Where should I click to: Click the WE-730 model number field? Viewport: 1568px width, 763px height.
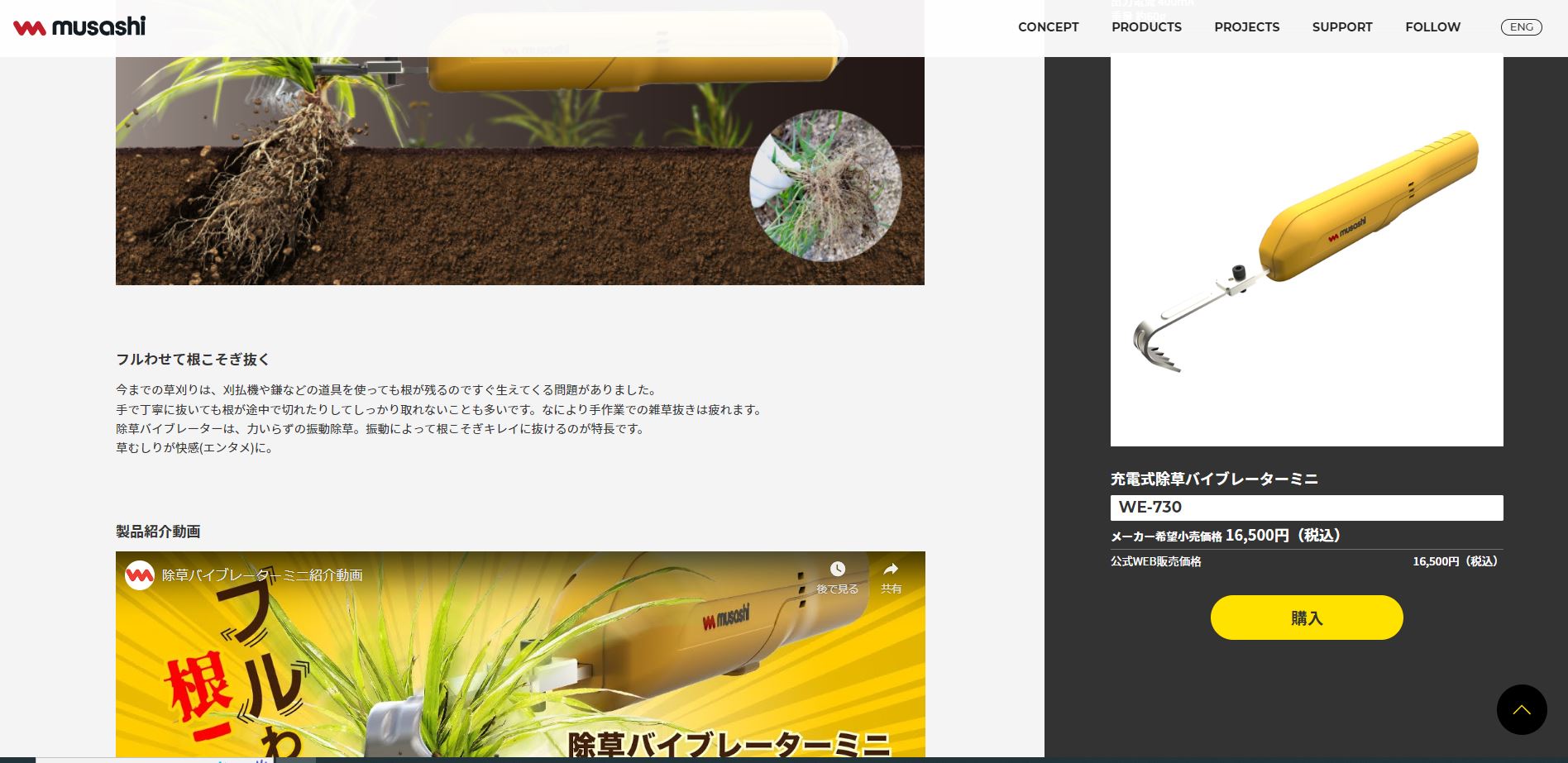click(x=1307, y=508)
